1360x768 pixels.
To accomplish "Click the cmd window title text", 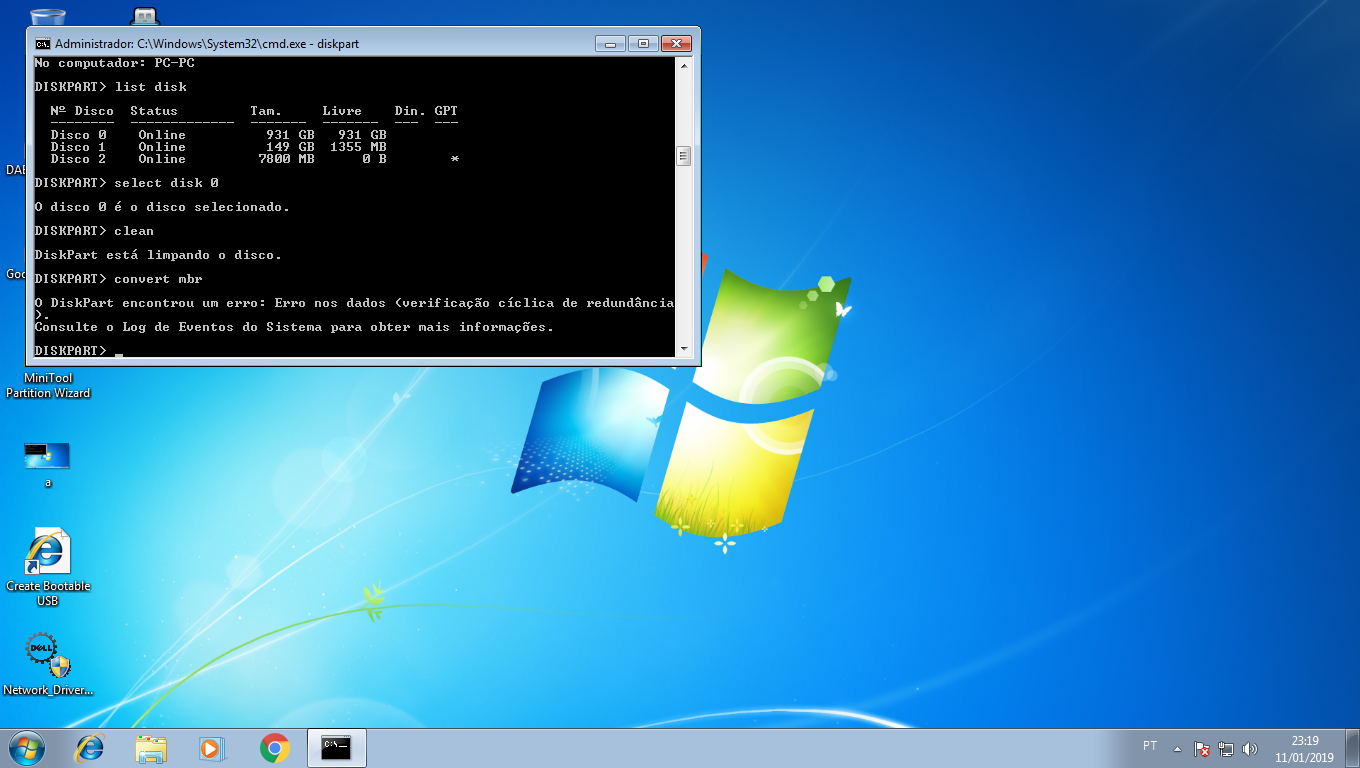I will (207, 44).
